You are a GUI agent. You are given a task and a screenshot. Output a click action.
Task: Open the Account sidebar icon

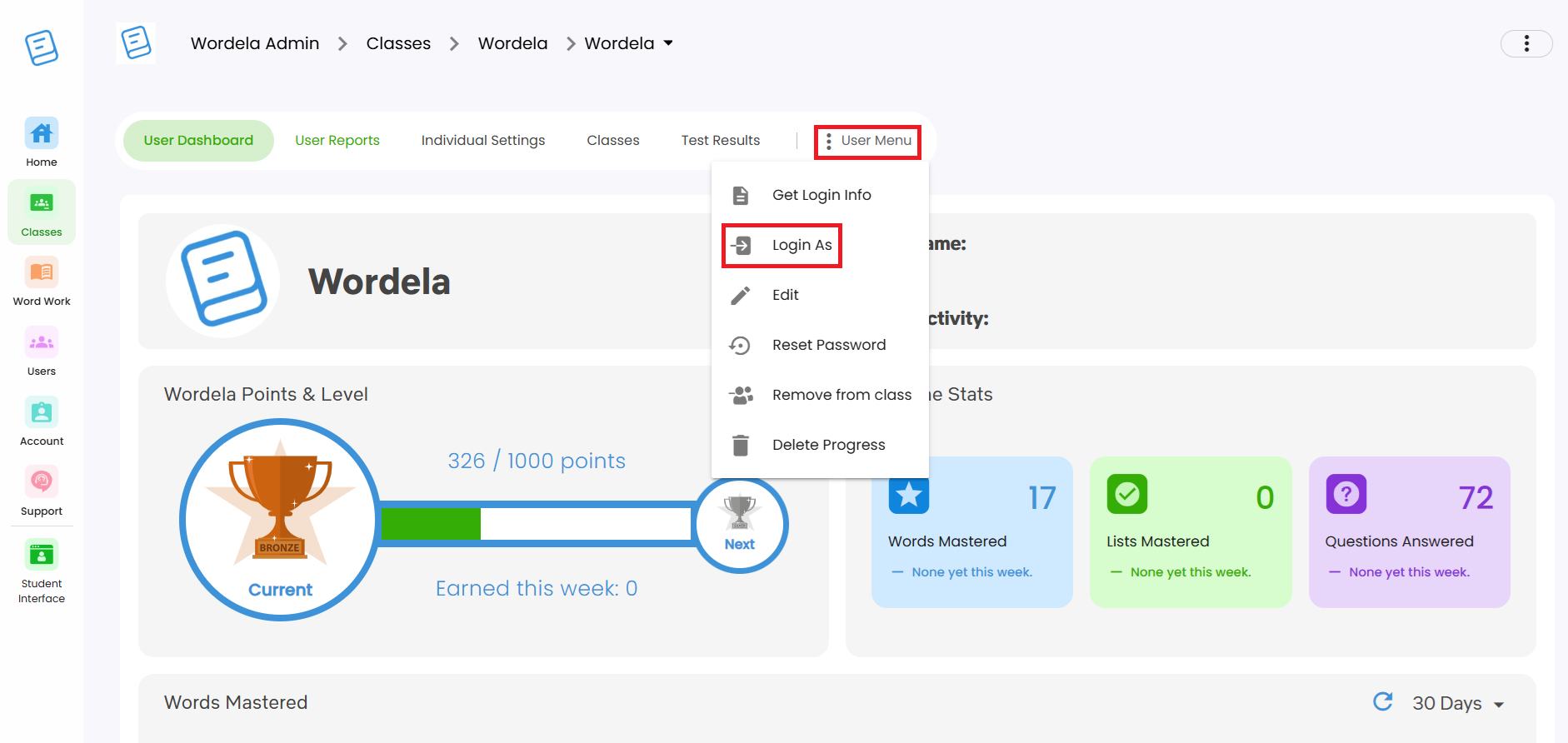[42, 421]
